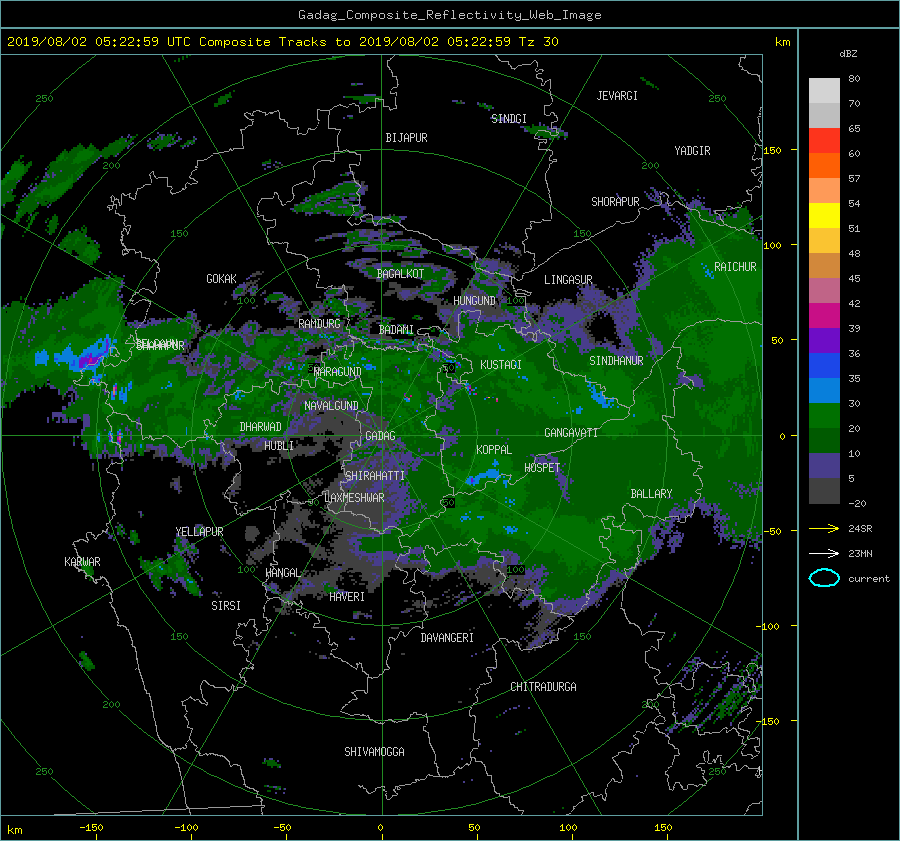Click the BALLARY city label
This screenshot has height=841, width=900.
(x=651, y=494)
